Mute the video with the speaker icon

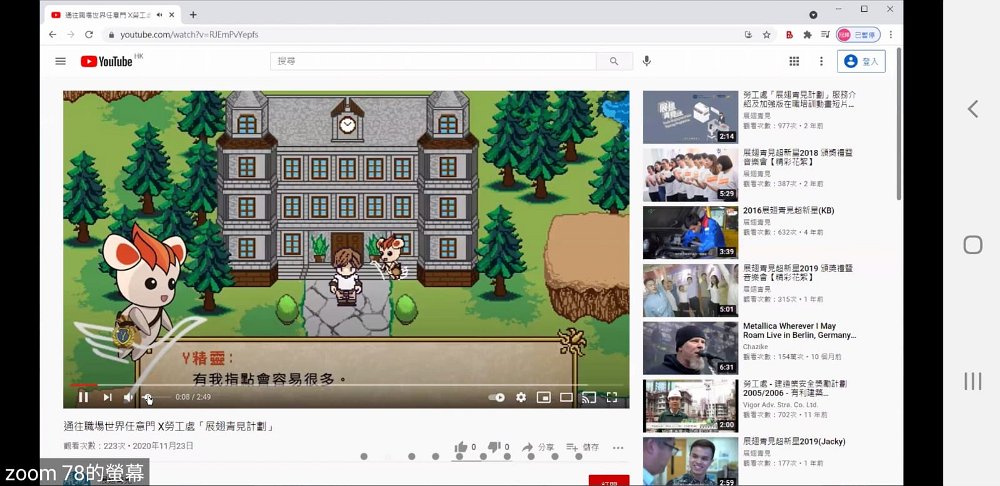128,397
